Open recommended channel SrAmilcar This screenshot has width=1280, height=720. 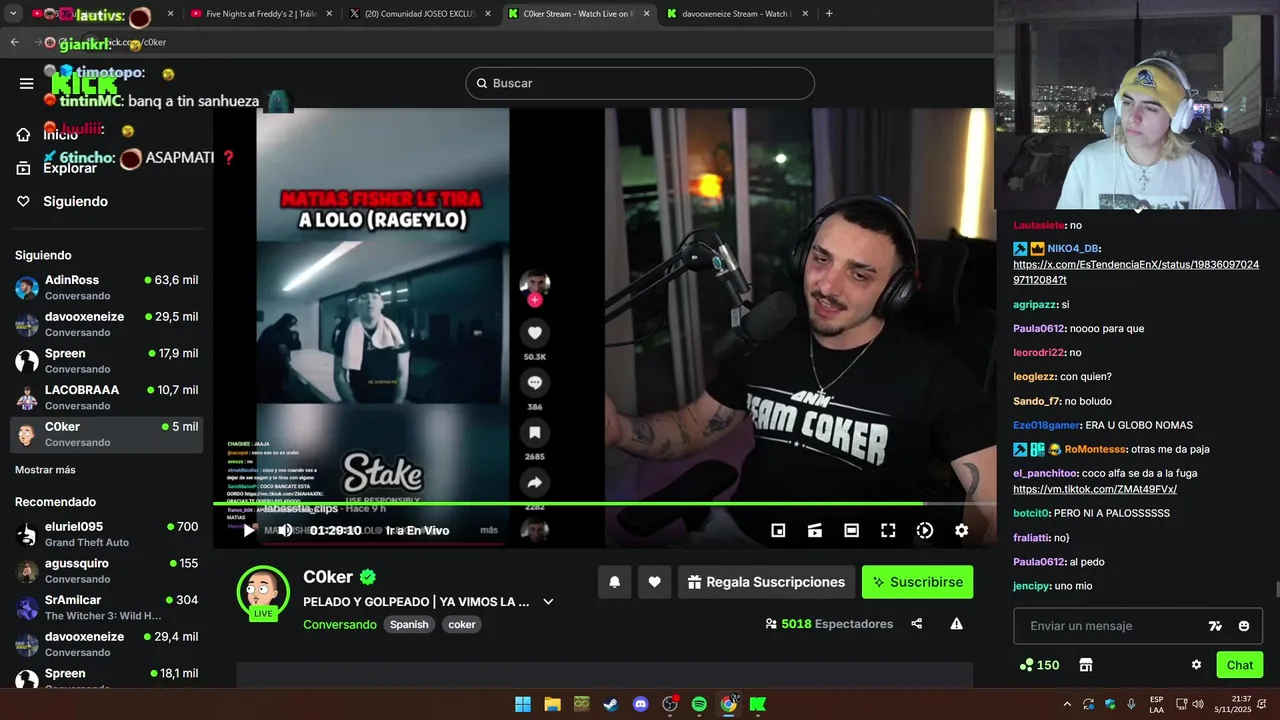106,608
